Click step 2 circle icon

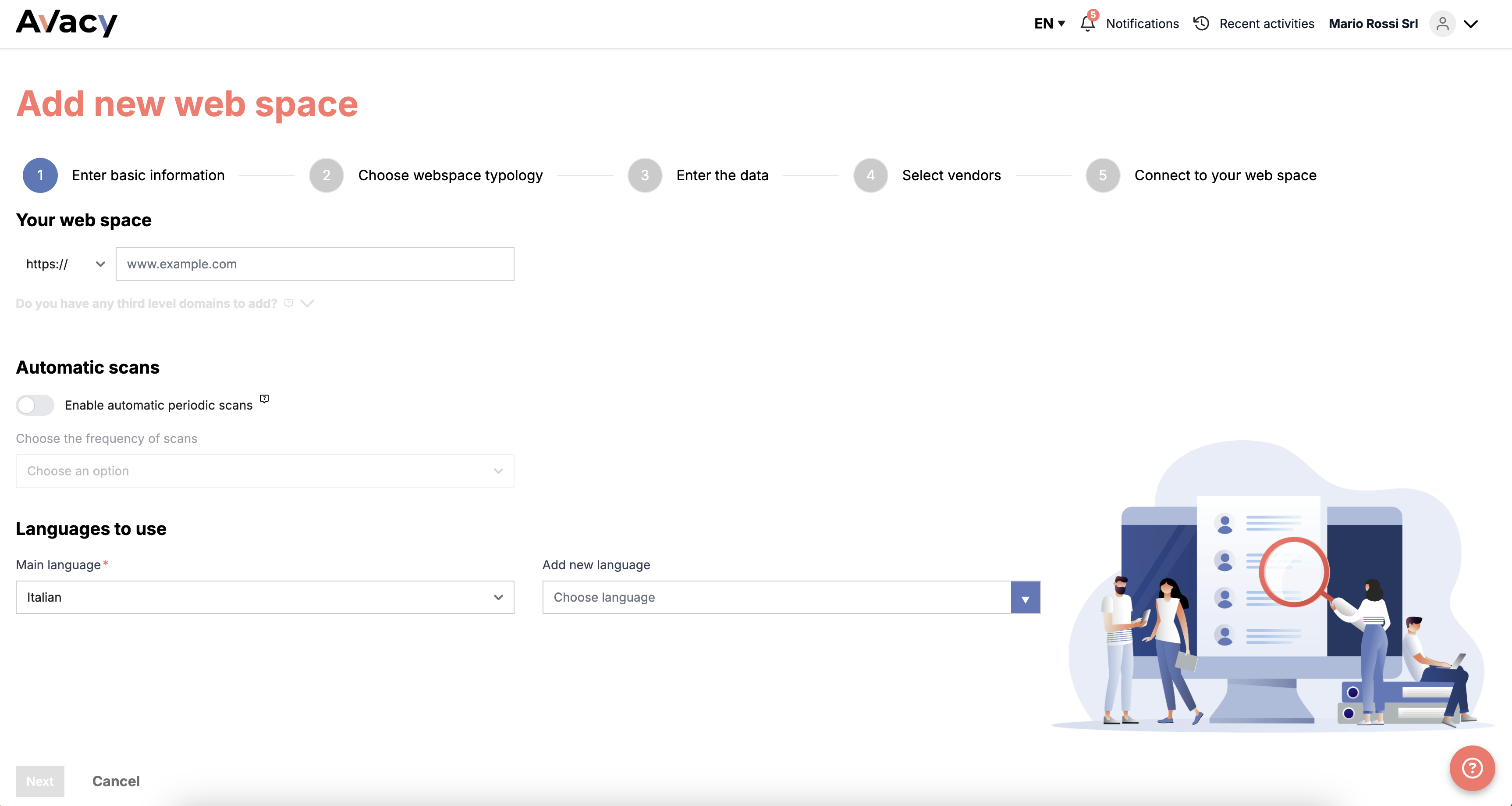pos(327,175)
